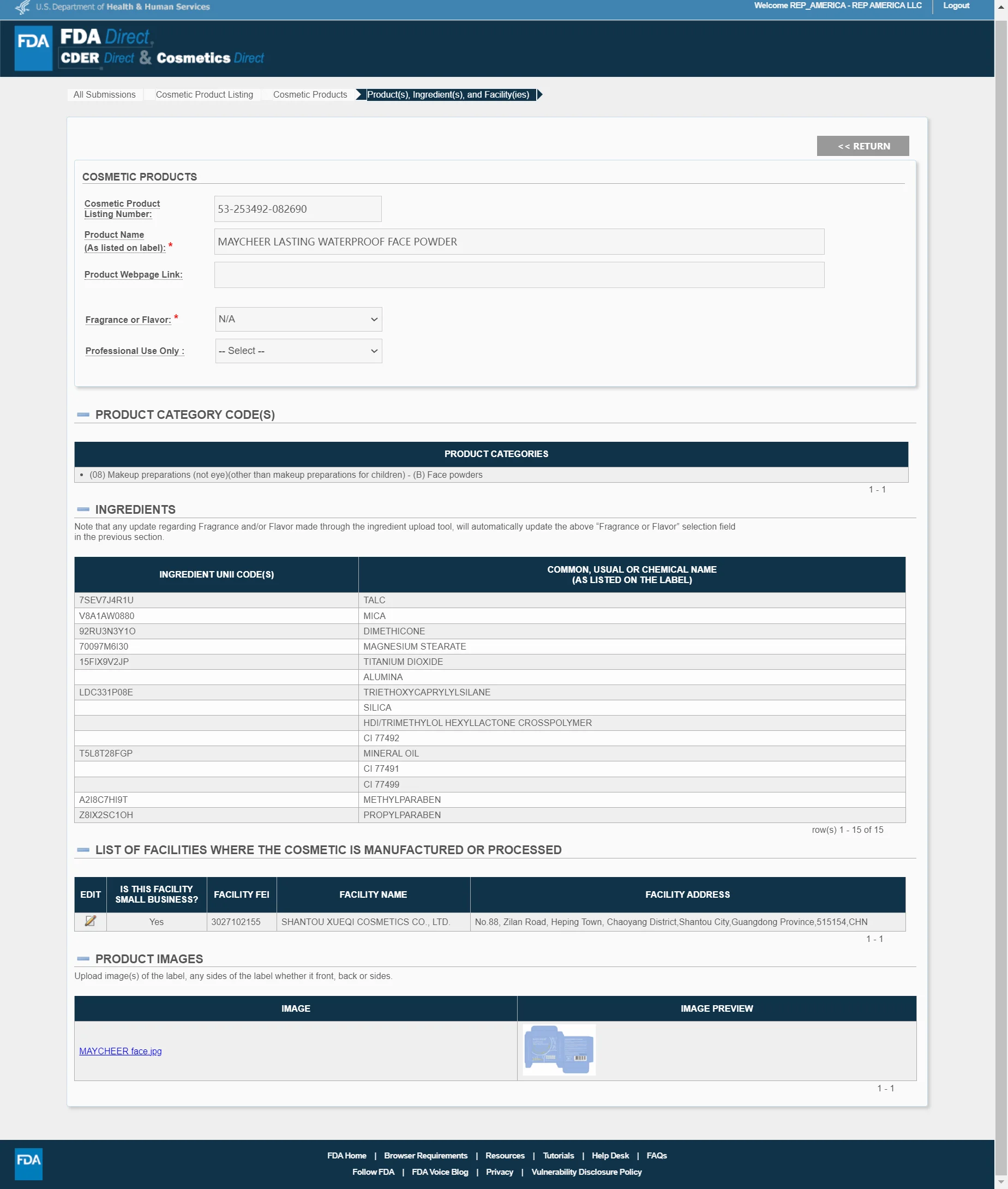
Task: Click the Image Preview column header
Action: pos(717,1009)
